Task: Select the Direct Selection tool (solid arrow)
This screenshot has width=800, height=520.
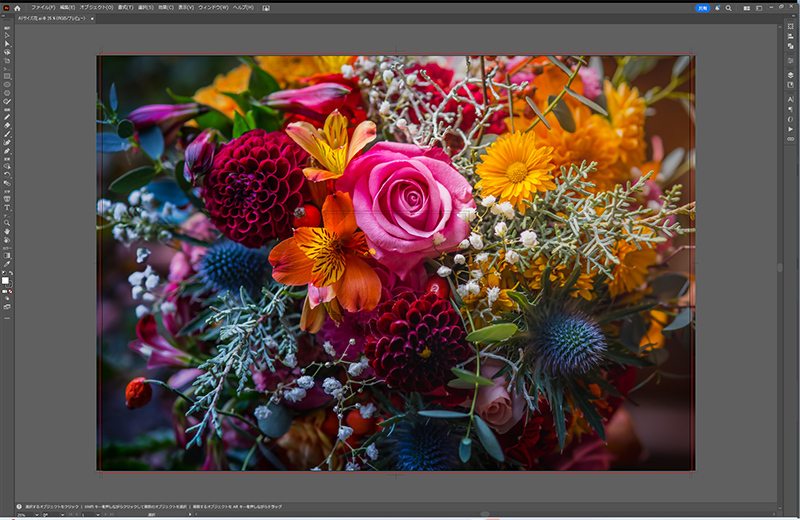Action: (7, 44)
